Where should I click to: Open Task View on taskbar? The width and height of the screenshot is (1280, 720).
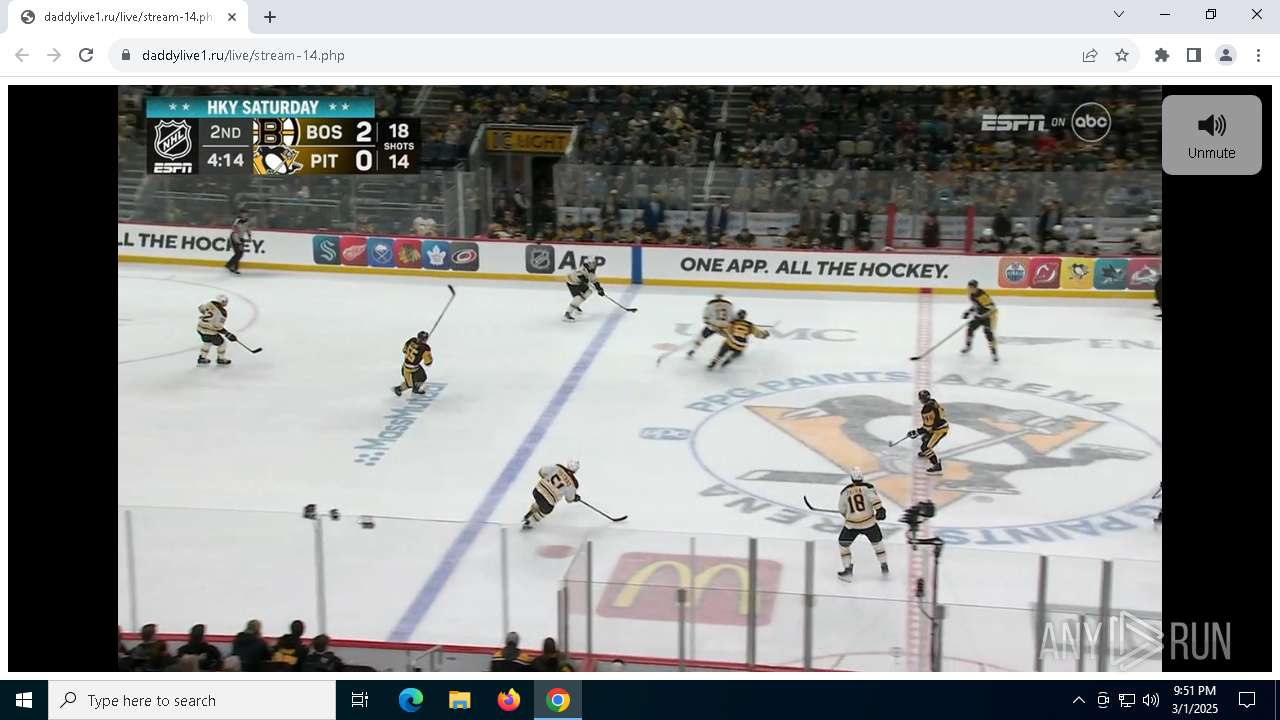tap(360, 700)
